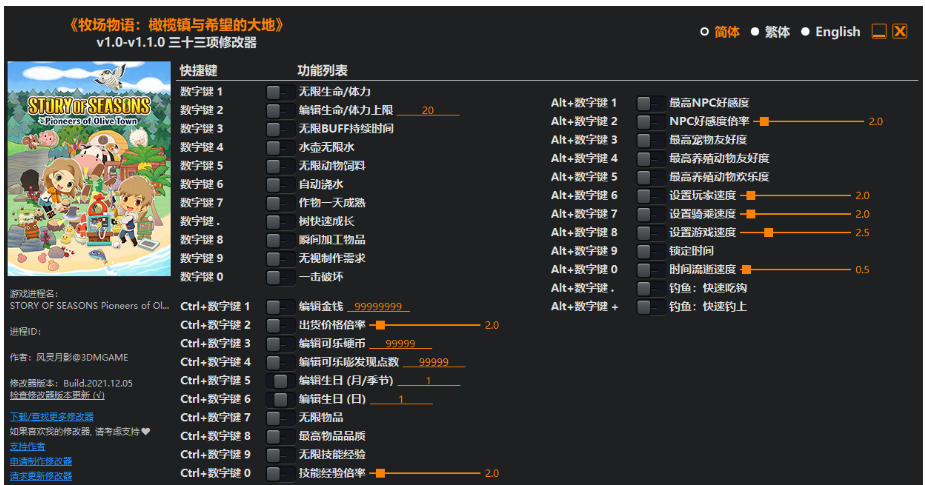Enable 无限技能经验 toggle
The width and height of the screenshot is (925, 485).
[x=279, y=455]
